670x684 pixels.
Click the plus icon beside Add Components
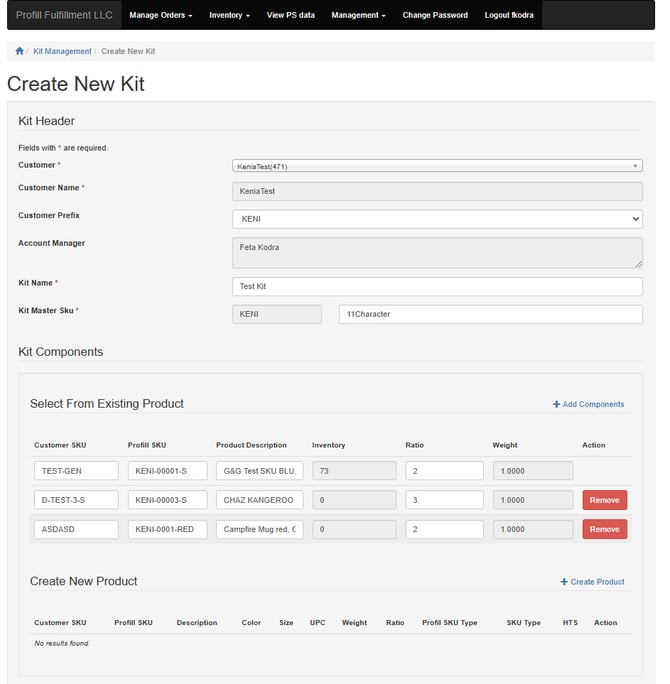[x=556, y=405]
